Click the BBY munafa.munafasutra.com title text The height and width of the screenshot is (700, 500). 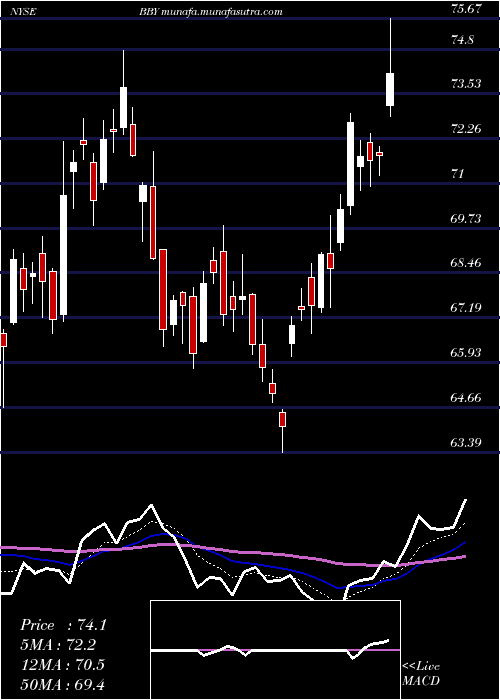click(x=210, y=12)
